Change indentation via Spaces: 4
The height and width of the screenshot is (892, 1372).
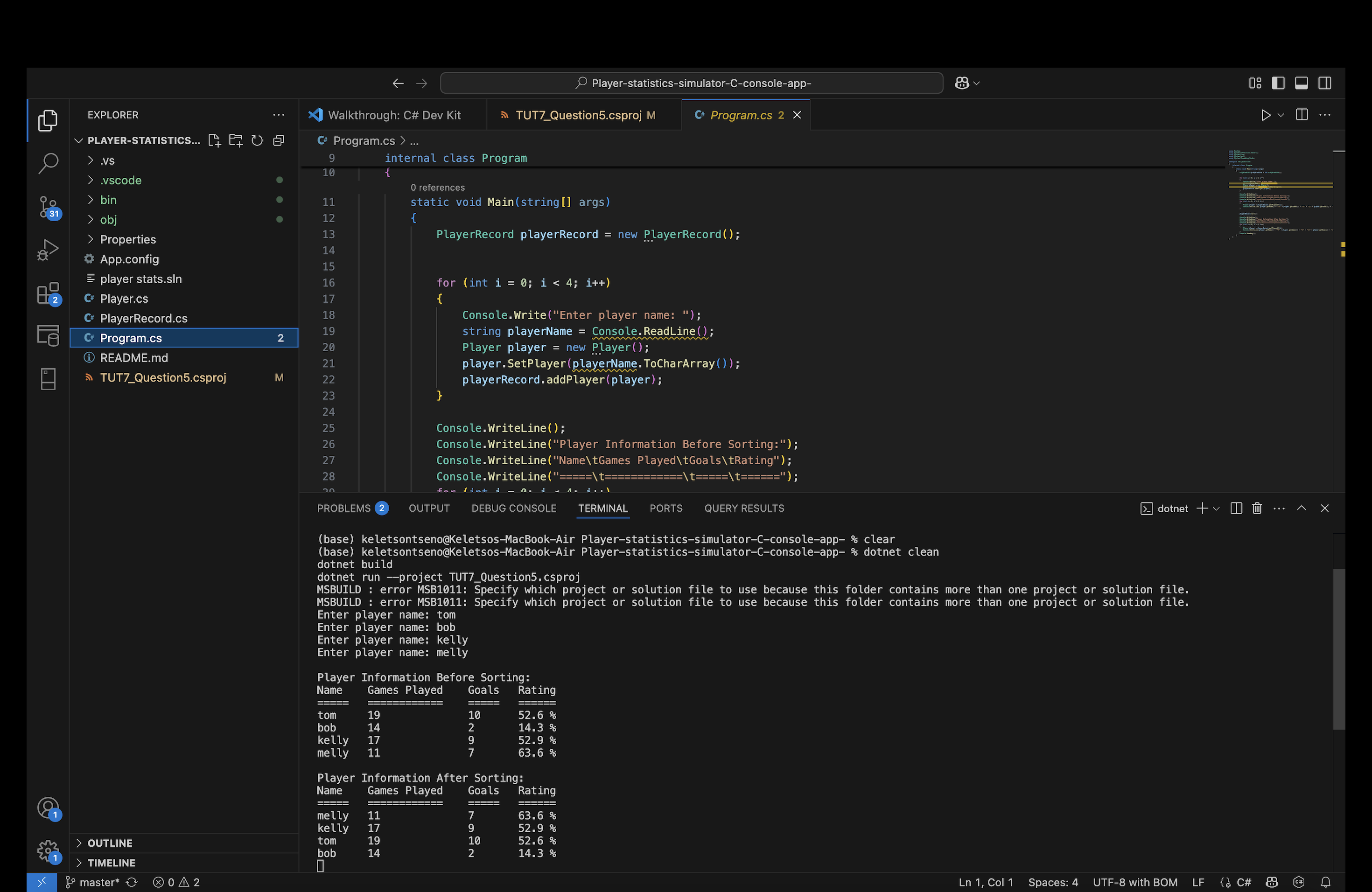(1053, 882)
